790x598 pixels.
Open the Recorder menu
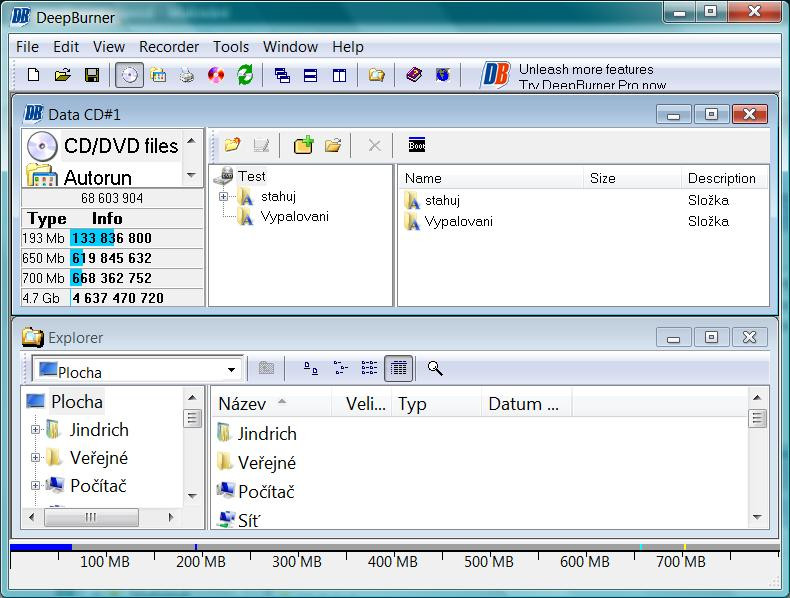coord(169,47)
